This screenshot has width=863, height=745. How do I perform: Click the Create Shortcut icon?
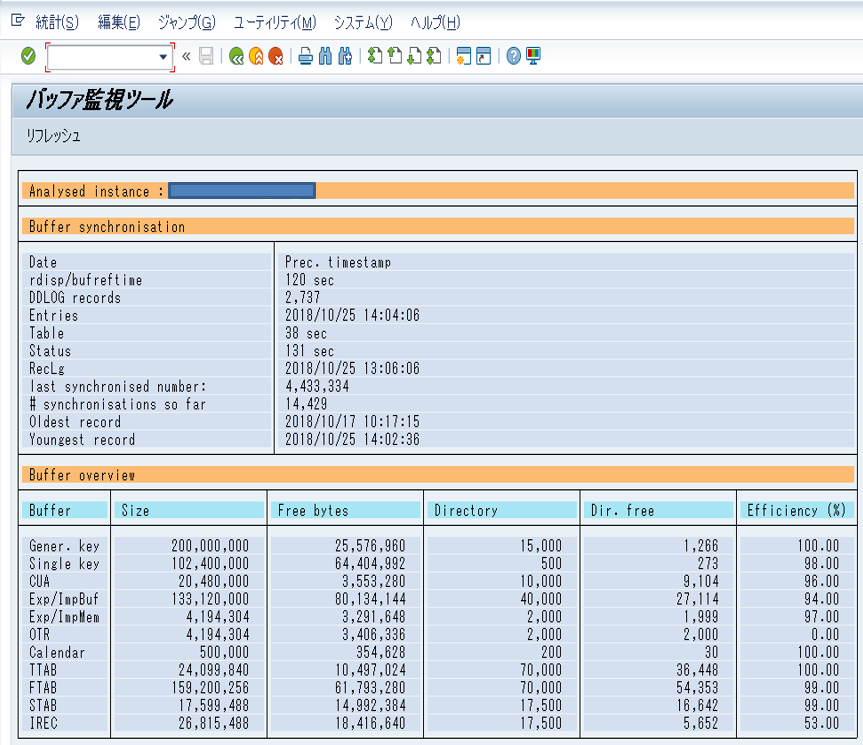pyautogui.click(x=484, y=56)
